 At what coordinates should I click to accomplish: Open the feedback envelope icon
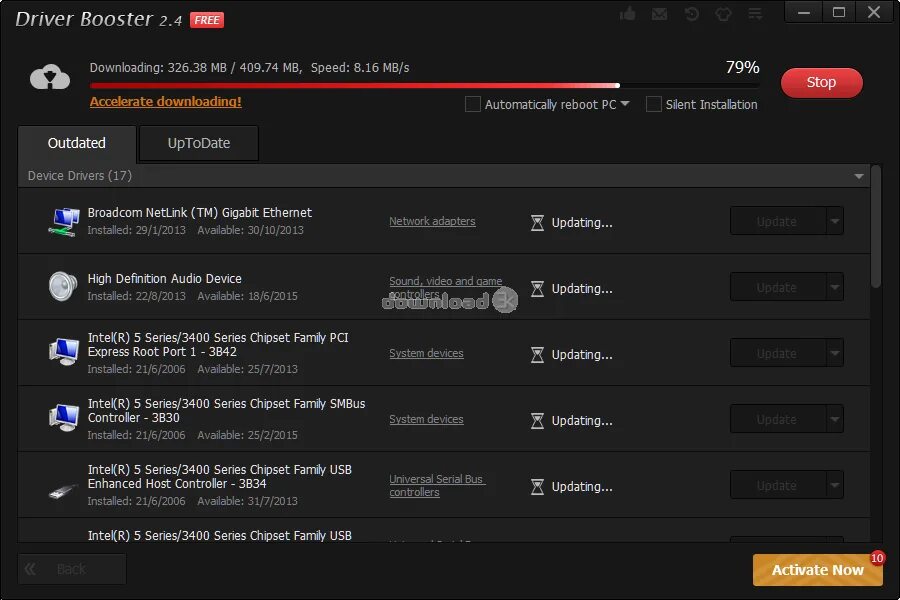point(660,14)
